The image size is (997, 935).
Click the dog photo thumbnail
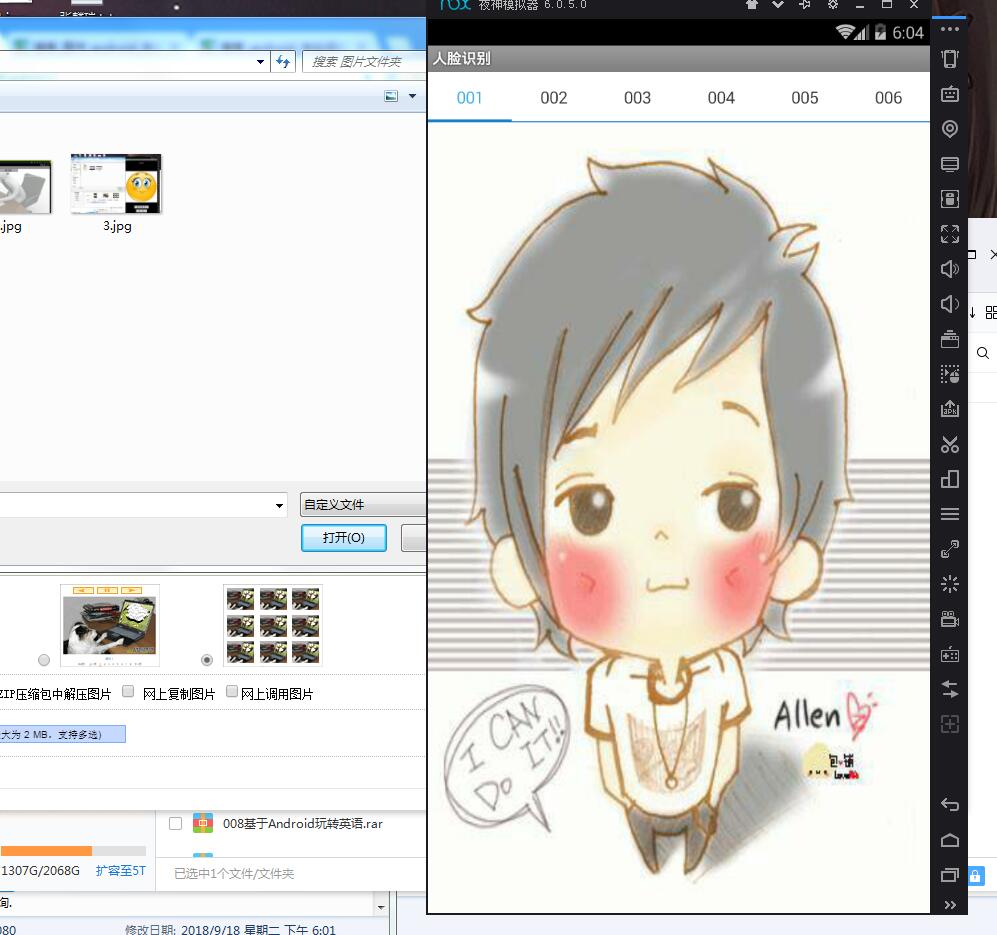click(109, 625)
